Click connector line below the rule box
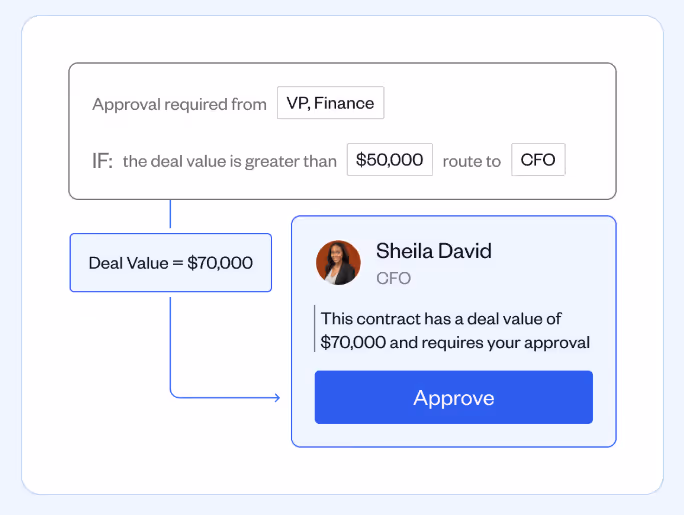The width and height of the screenshot is (684, 515). click(x=170, y=214)
